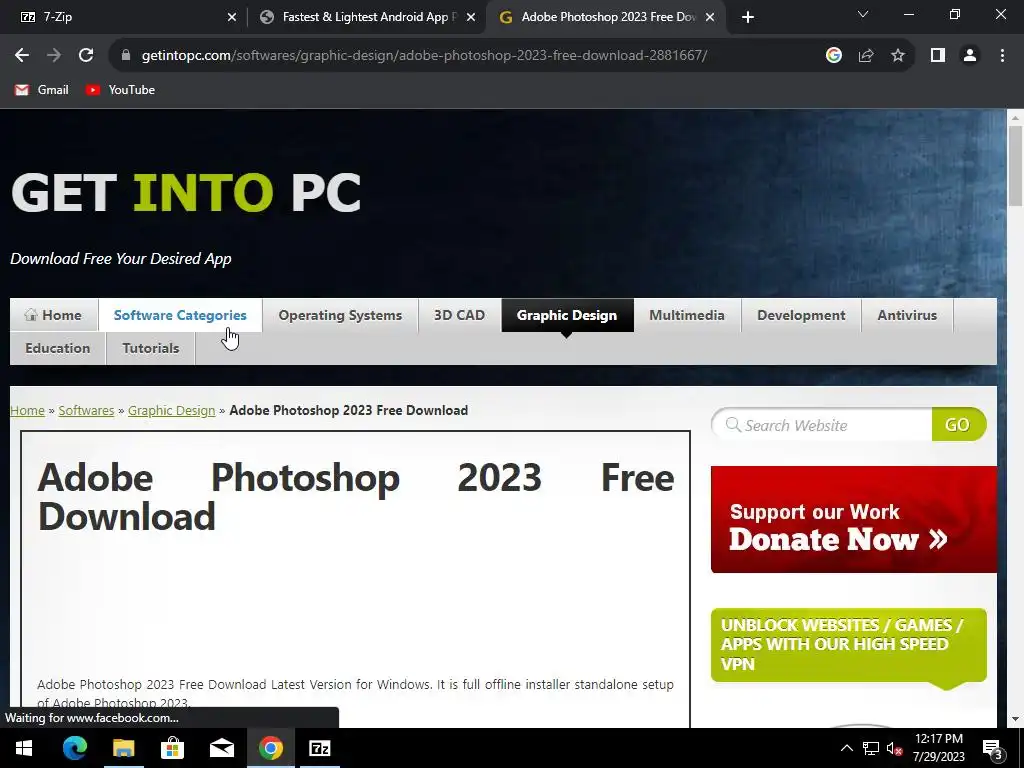
Task: Open the clock showing 12:17 PM
Action: tap(939, 748)
